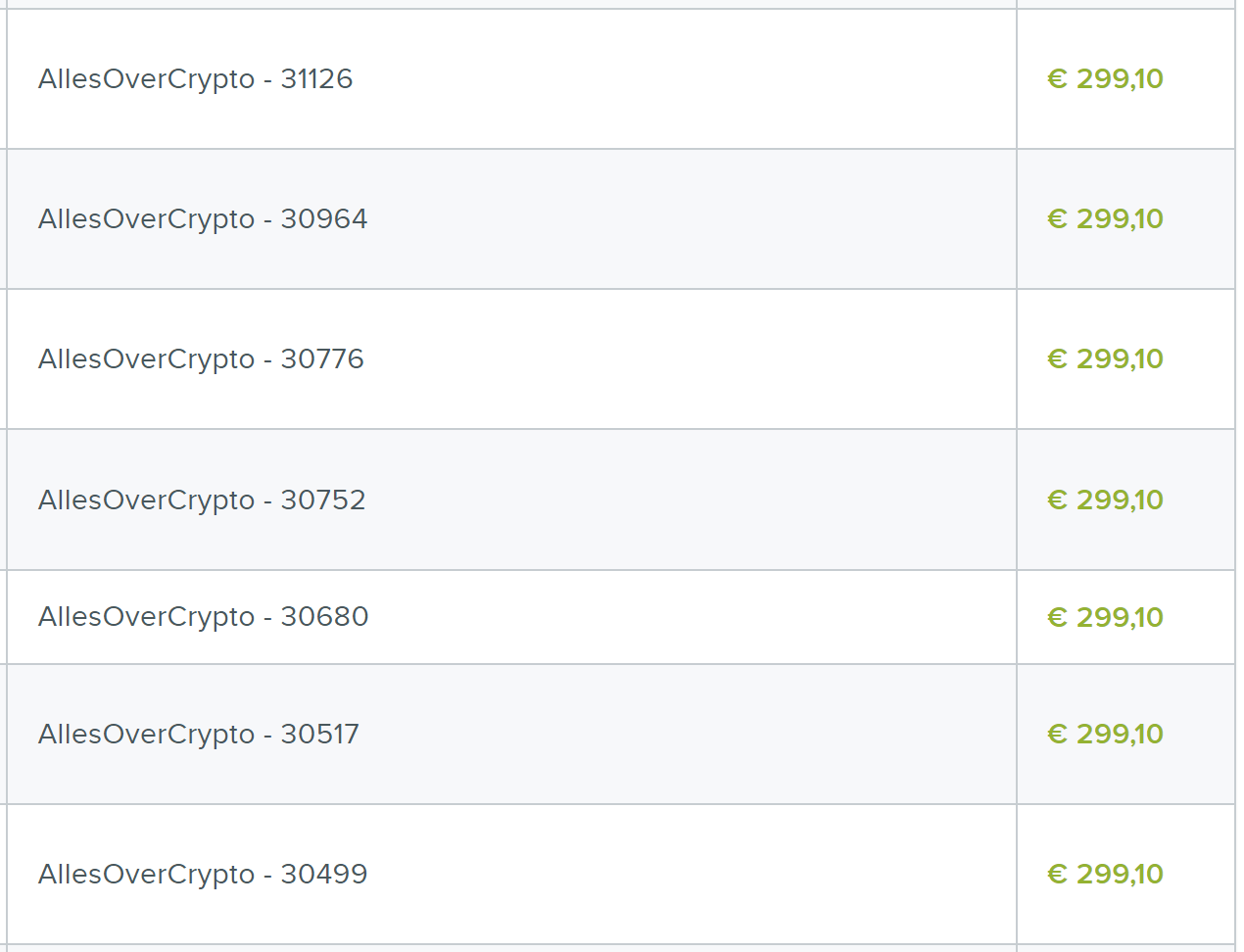Click the order number 30964
1244x952 pixels.
(x=324, y=218)
